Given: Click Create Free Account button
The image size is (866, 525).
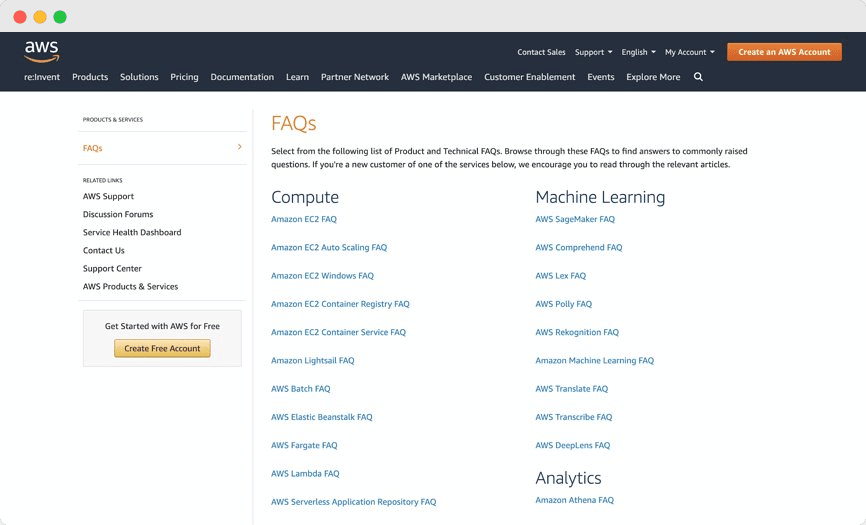Looking at the screenshot, I should tap(162, 348).
